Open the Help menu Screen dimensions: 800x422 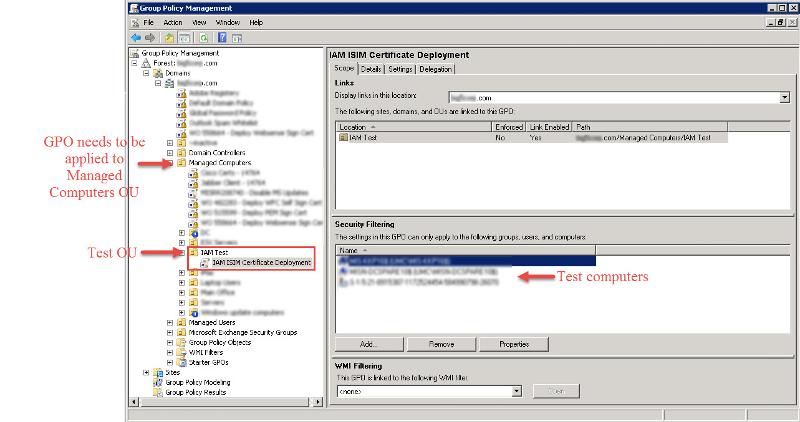pos(256,22)
